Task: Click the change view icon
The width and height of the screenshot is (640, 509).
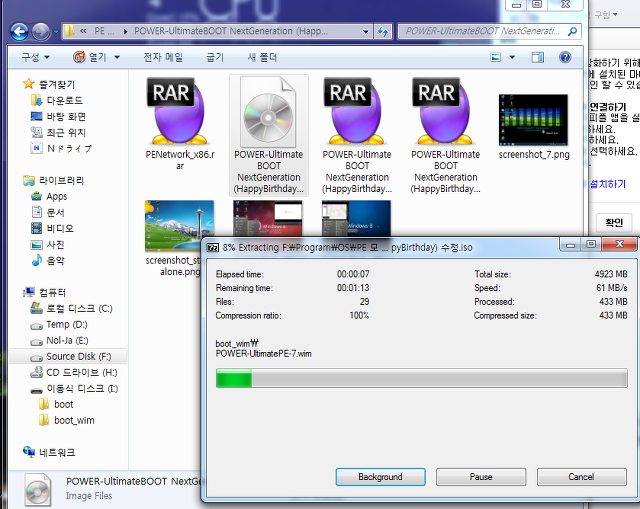Action: 496,57
